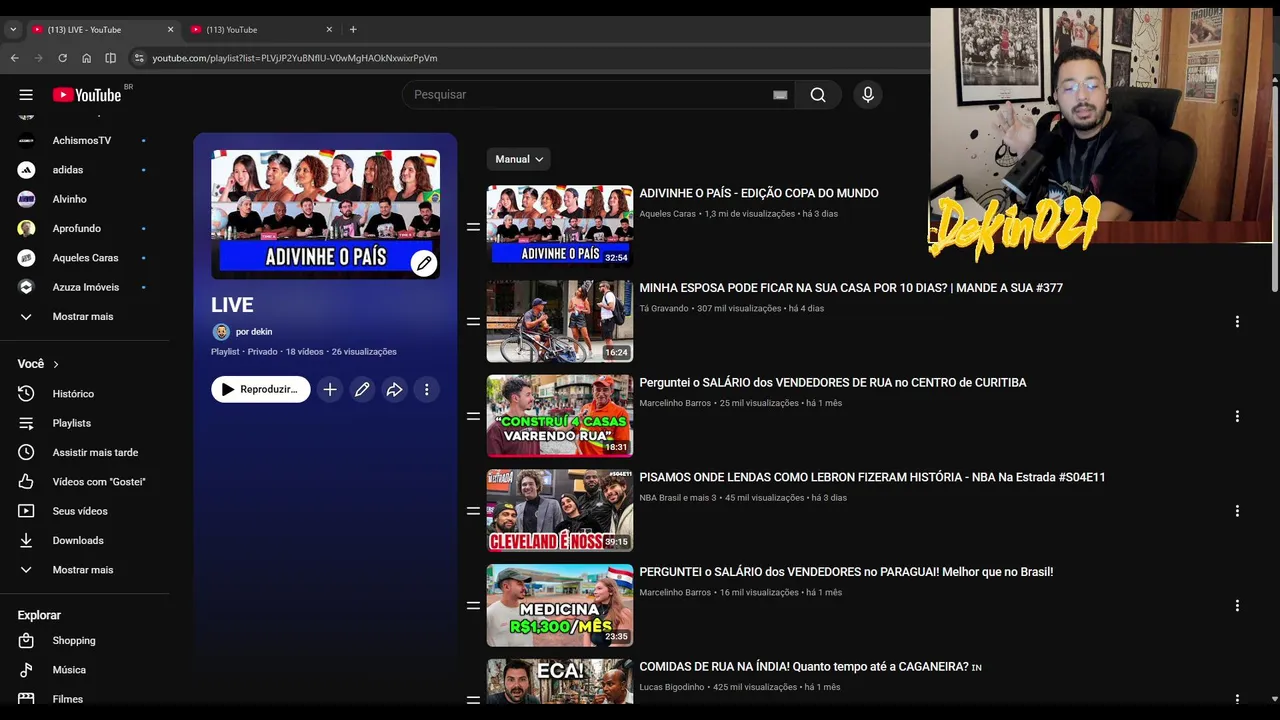Open playlist owner dekin link
This screenshot has height=720, width=1280.
[x=254, y=332]
